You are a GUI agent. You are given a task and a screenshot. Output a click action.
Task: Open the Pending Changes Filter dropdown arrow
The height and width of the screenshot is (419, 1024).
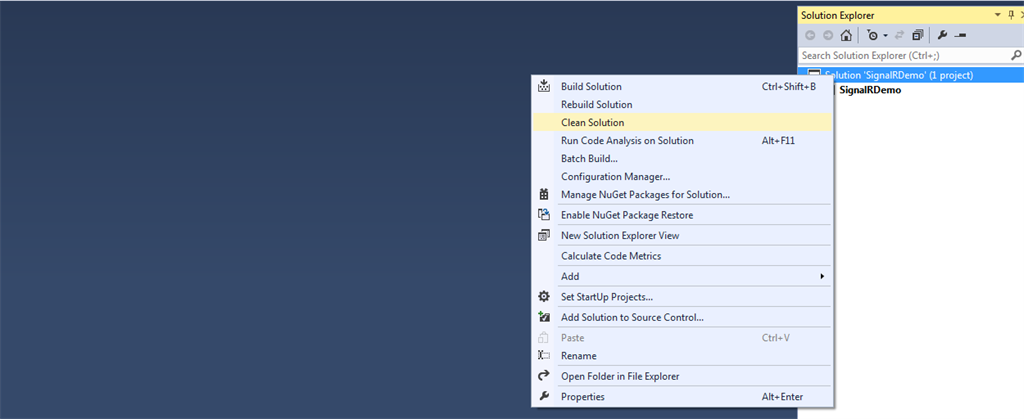885,35
